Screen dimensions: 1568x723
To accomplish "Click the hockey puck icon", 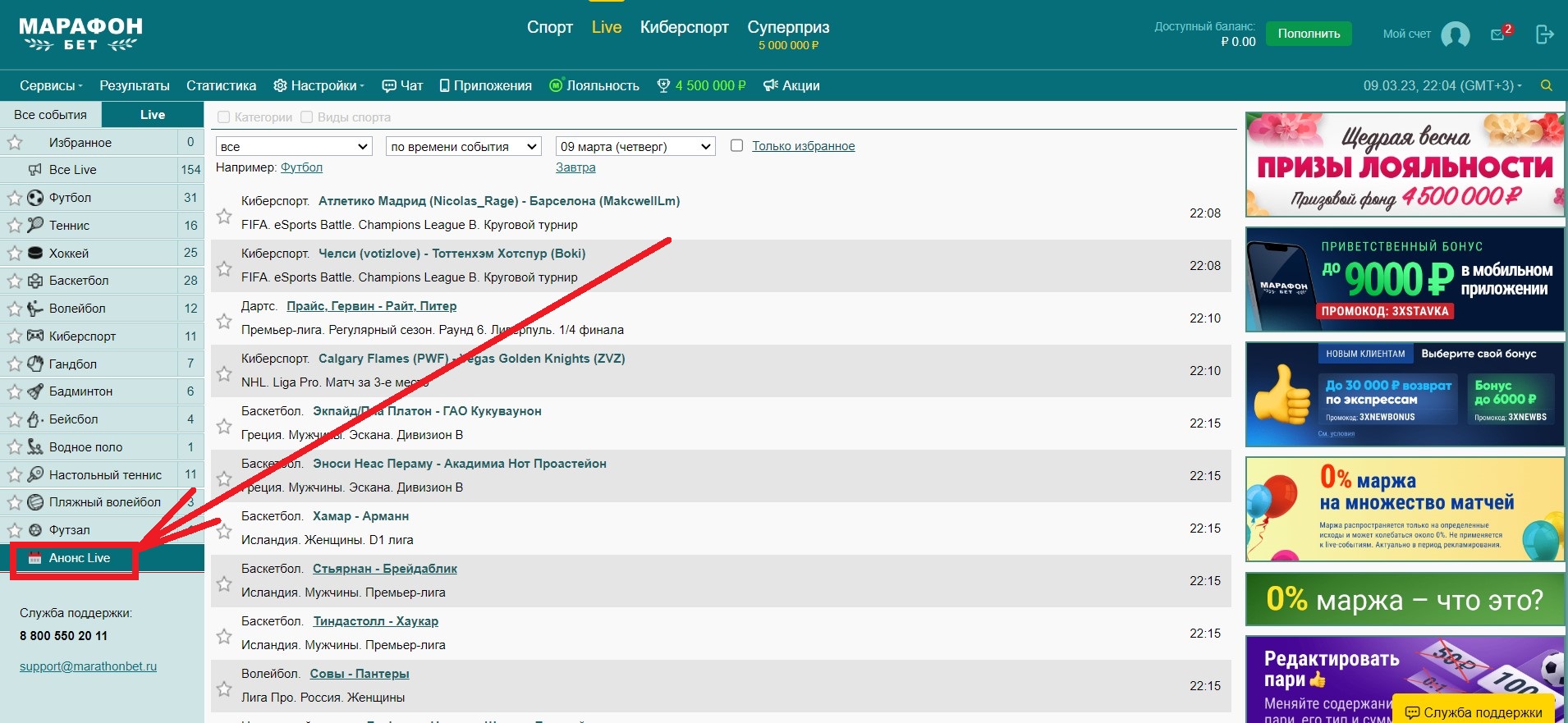I will click(35, 253).
